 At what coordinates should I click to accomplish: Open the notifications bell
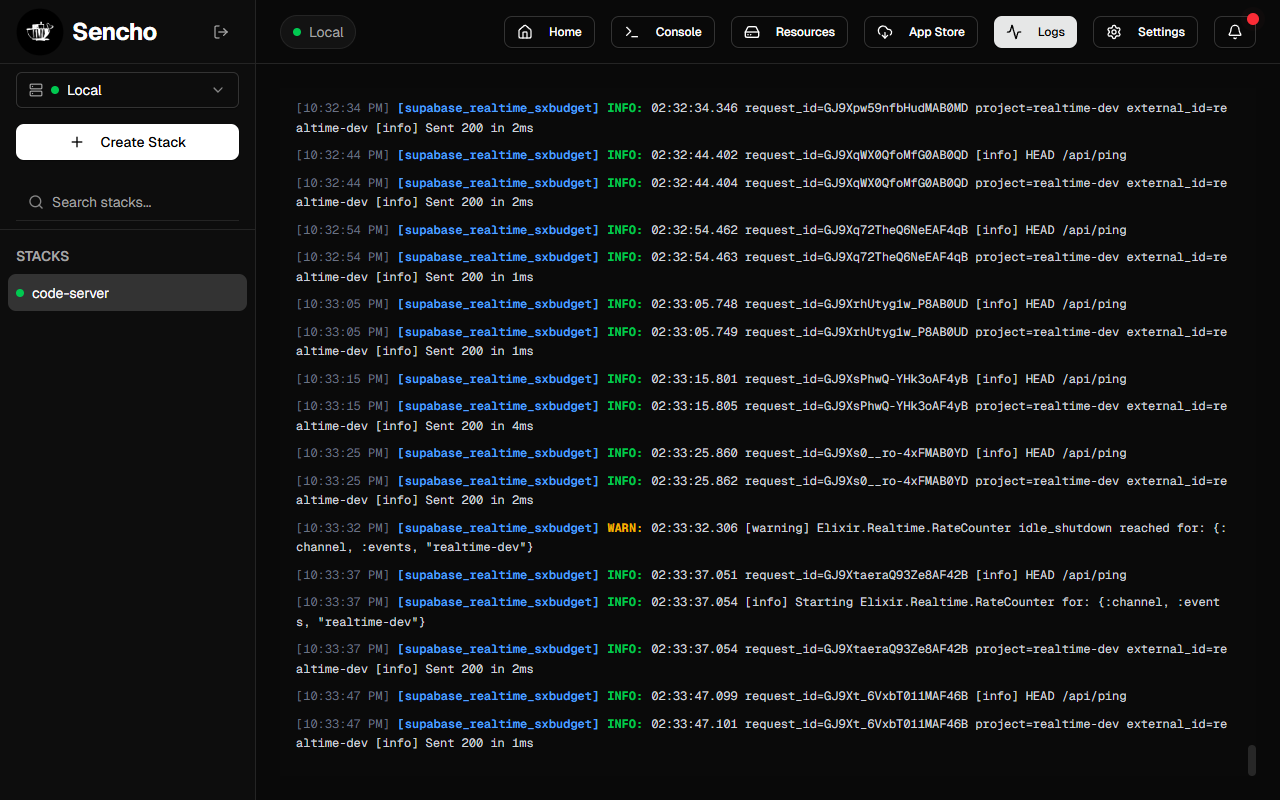pos(1235,32)
